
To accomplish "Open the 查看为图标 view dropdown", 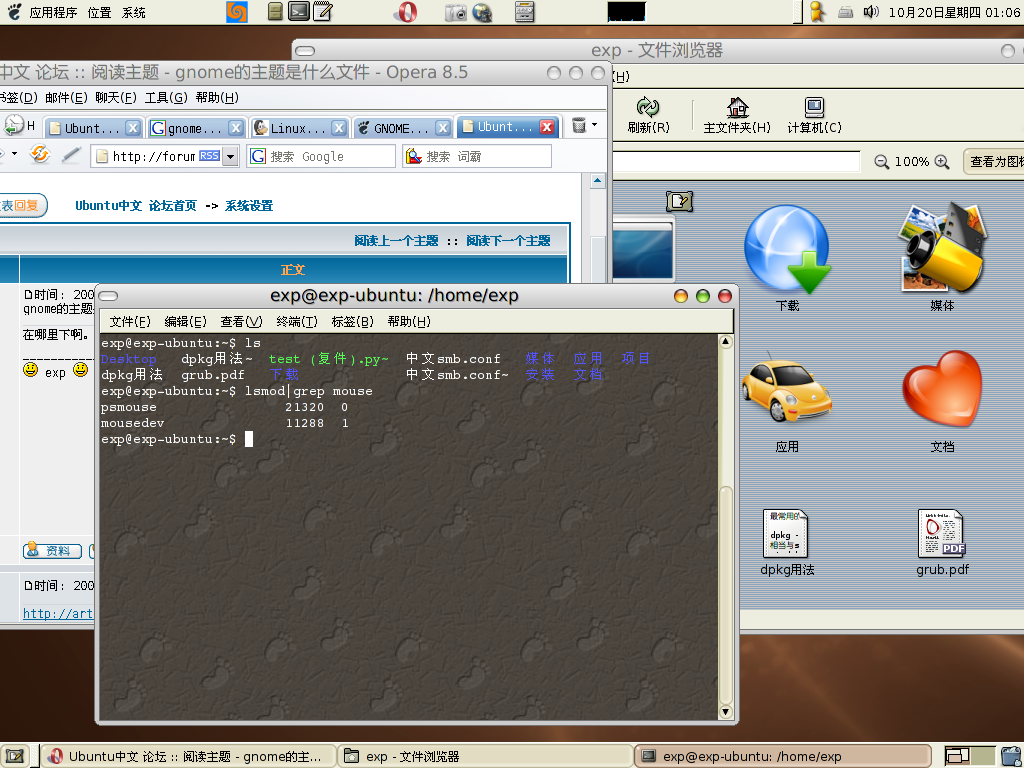I will pyautogui.click(x=994, y=161).
